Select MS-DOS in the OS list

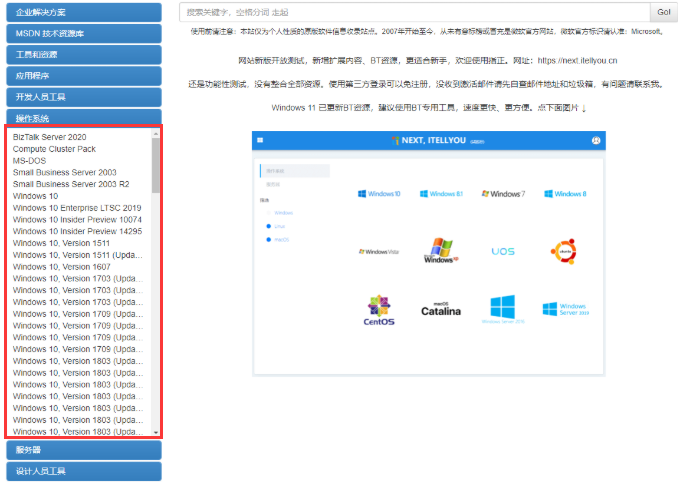pos(28,160)
